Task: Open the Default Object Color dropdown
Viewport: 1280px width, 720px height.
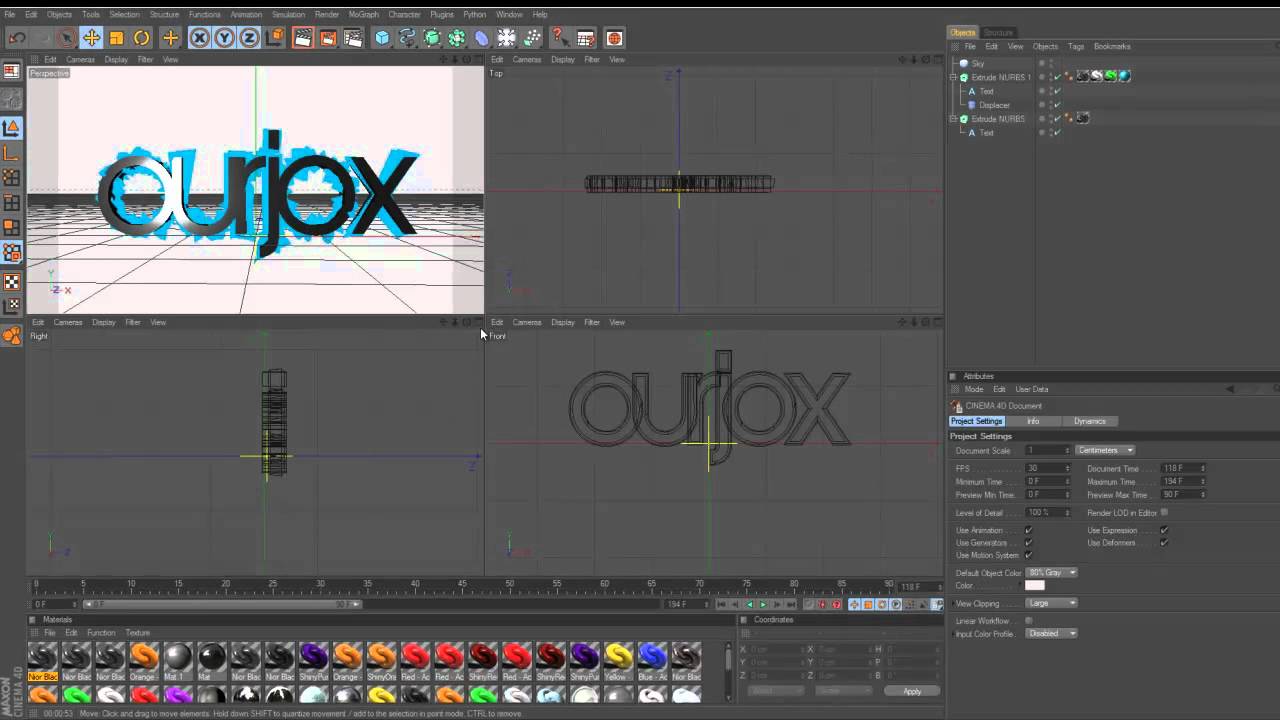Action: click(x=1051, y=573)
